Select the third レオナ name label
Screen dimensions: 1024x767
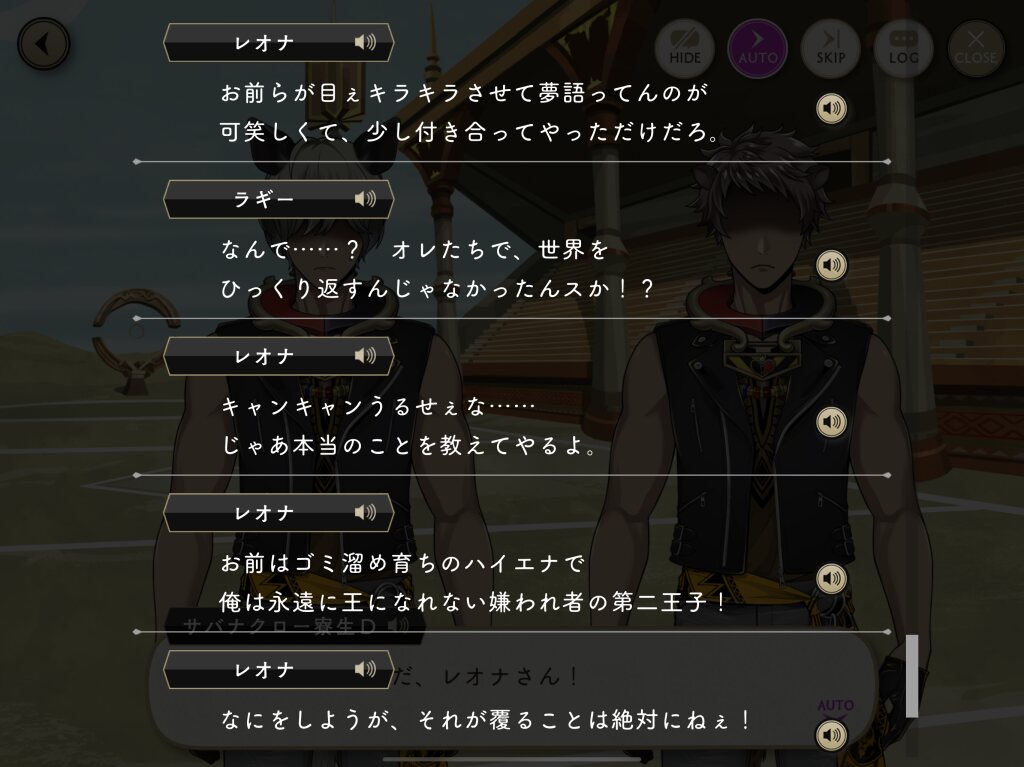263,513
